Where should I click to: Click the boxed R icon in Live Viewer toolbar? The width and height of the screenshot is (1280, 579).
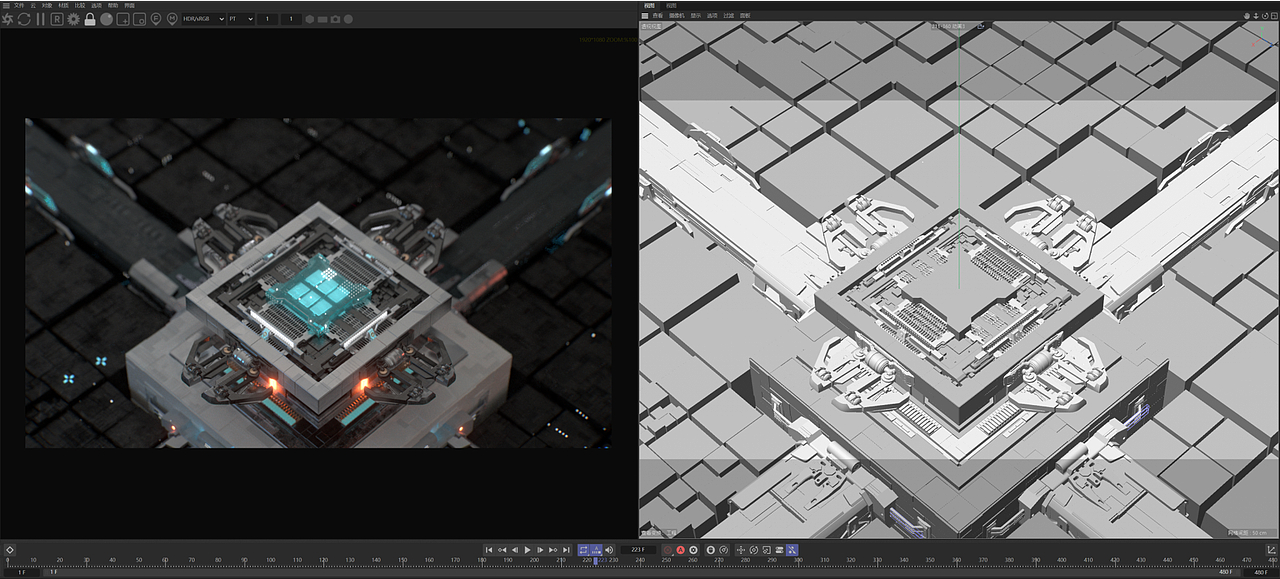coord(57,19)
